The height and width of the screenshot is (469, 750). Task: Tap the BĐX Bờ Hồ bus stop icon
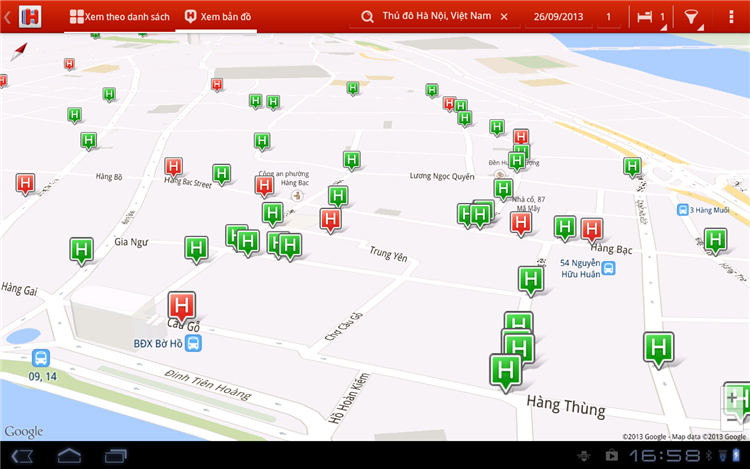[193, 343]
